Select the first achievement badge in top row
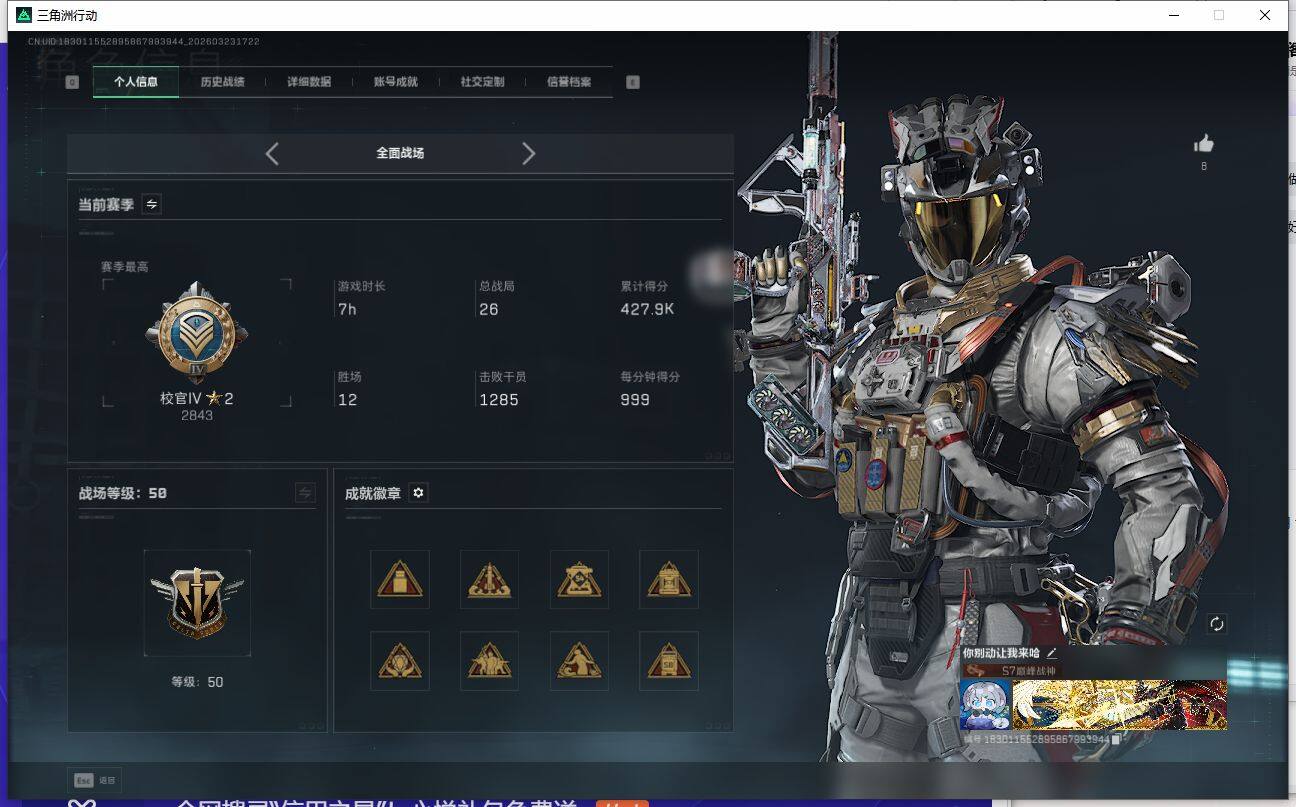This screenshot has height=807, width=1296. (400, 579)
